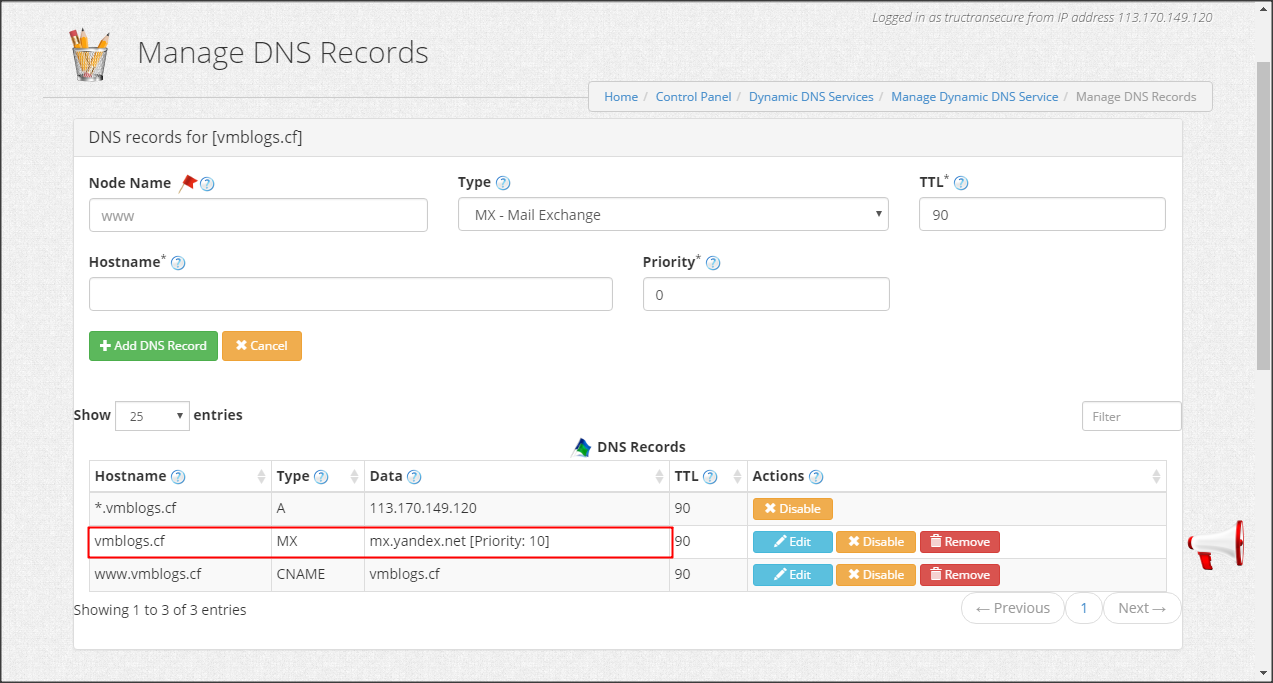Click help icon beside Hostname field label
The width and height of the screenshot is (1273, 683).
click(x=178, y=263)
